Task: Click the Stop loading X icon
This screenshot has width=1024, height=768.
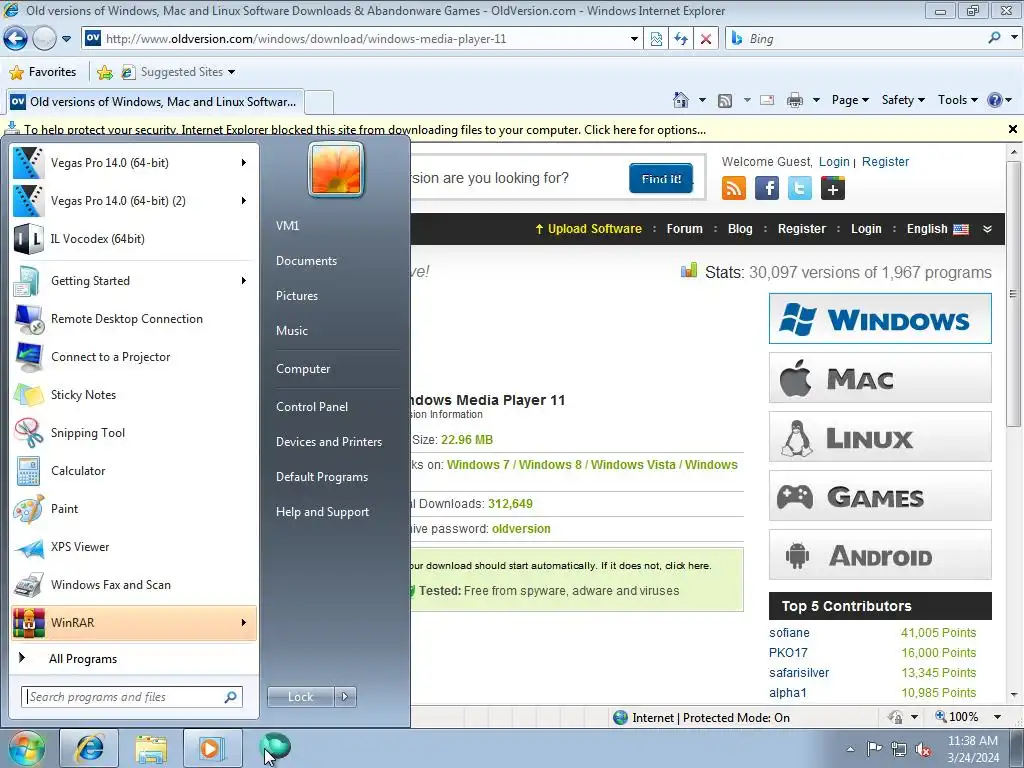Action: [x=706, y=39]
